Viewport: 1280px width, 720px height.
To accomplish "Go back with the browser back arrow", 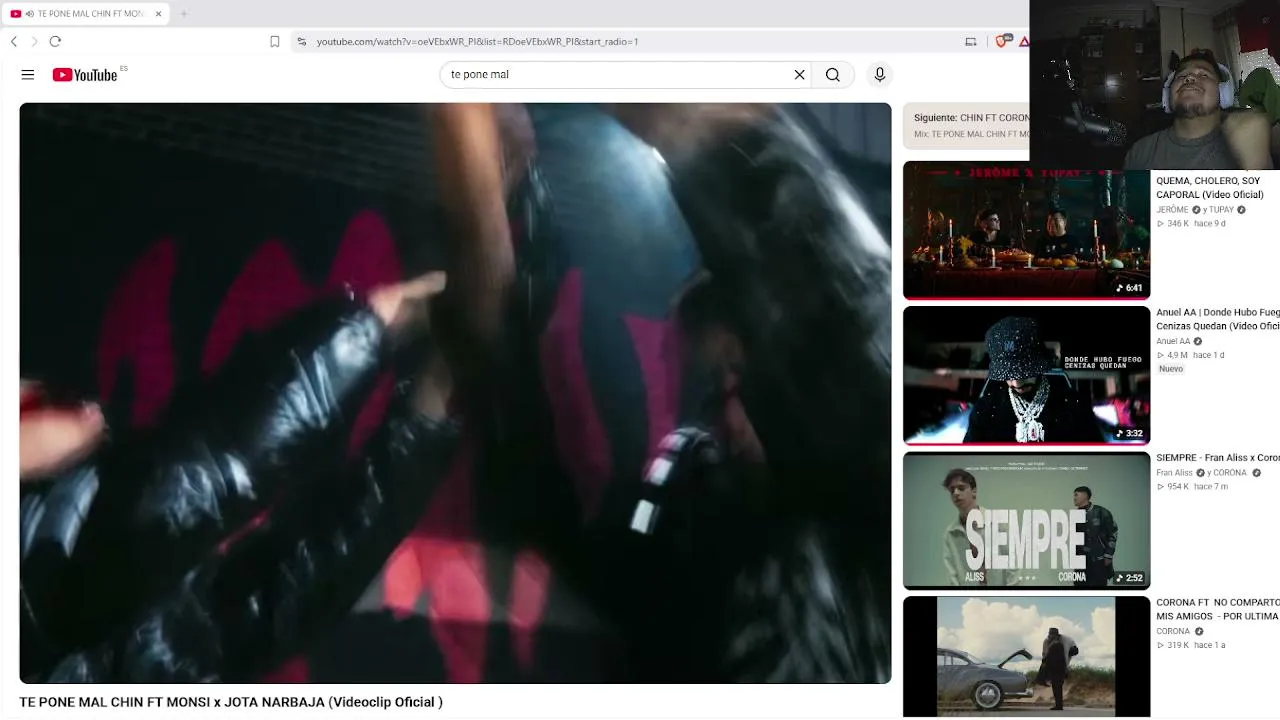I will pos(14,41).
